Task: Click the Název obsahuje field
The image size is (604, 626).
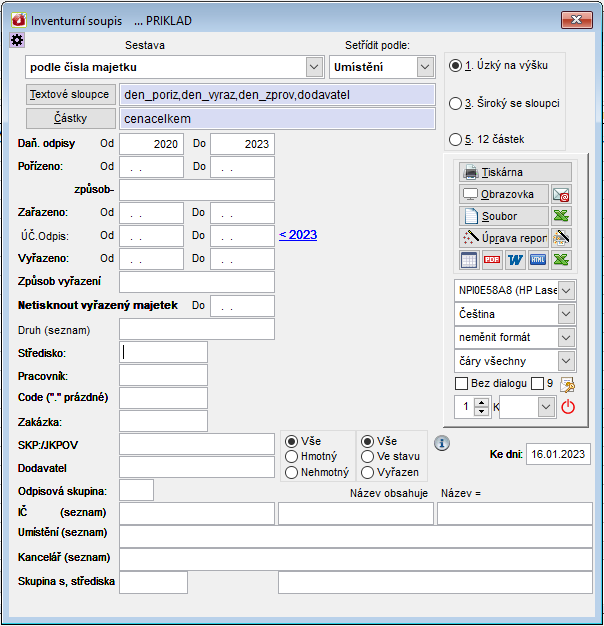Action: click(x=356, y=513)
